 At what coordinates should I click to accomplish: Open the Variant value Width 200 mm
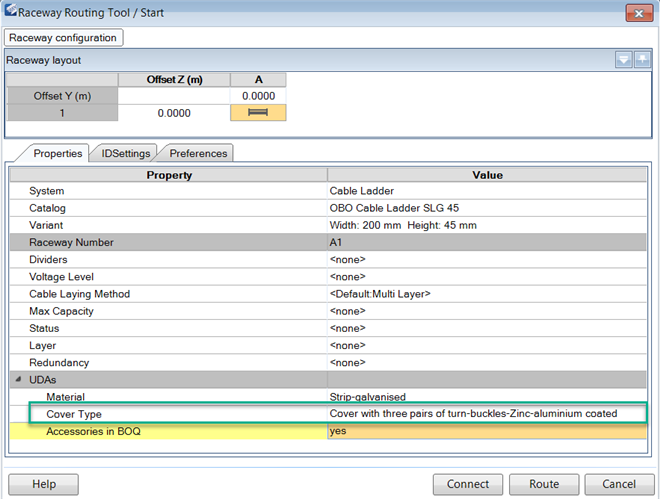[487, 225]
